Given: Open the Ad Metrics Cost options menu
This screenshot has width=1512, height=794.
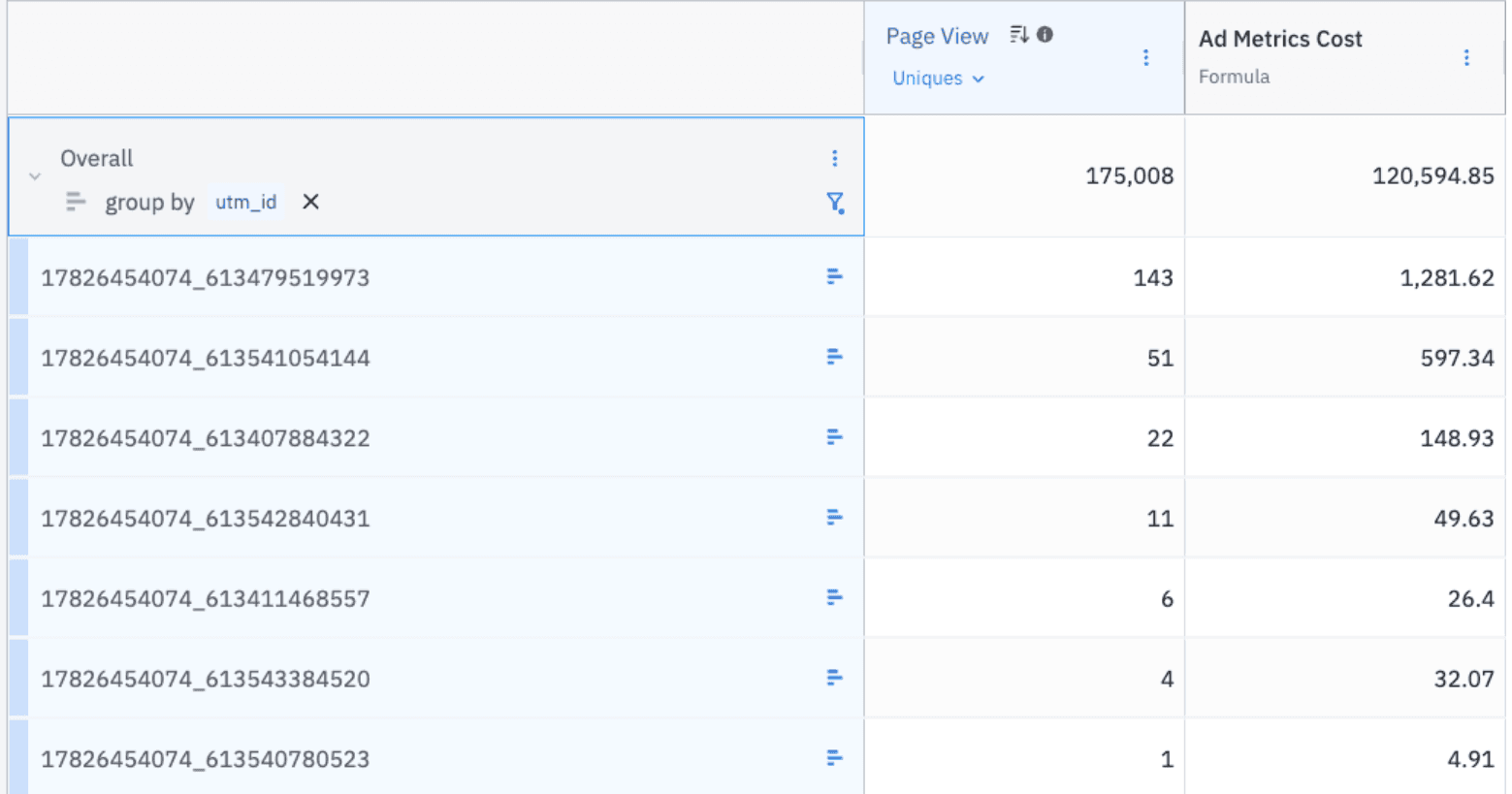Looking at the screenshot, I should point(1468,58).
